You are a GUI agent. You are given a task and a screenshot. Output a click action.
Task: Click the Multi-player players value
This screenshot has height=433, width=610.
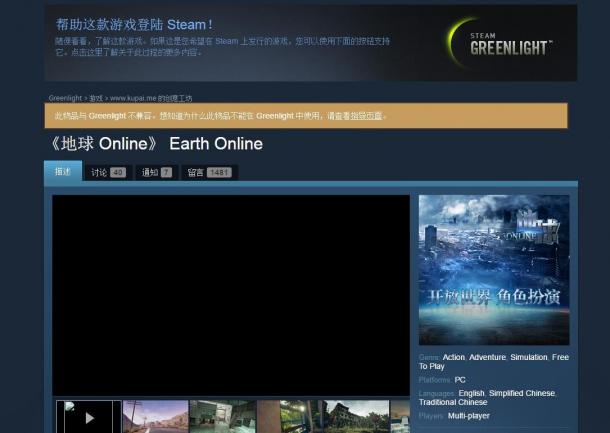[x=469, y=416]
